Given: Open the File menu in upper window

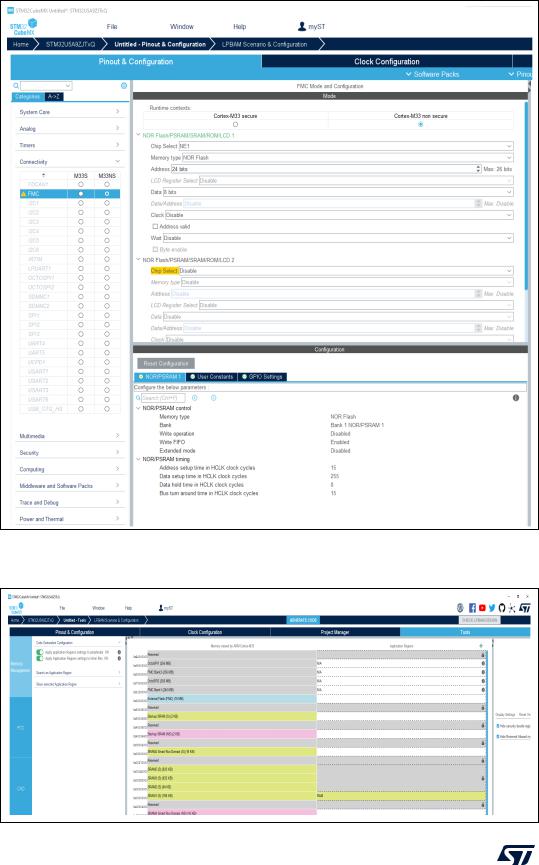Looking at the screenshot, I should (112, 26).
